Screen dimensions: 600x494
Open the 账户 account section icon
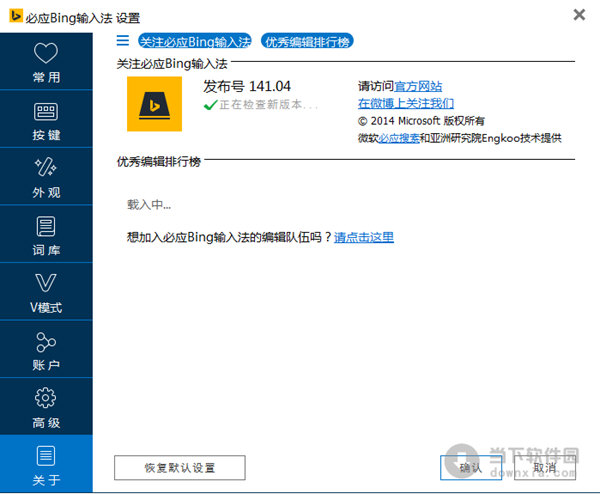pos(46,342)
